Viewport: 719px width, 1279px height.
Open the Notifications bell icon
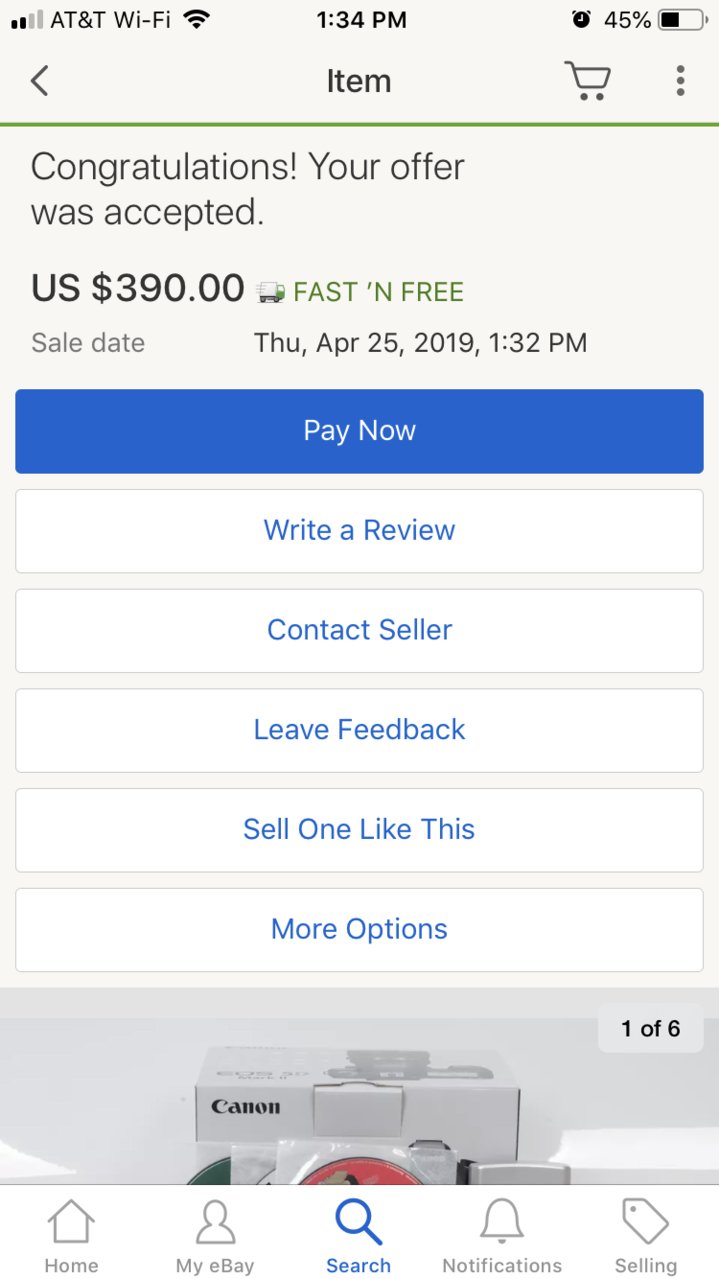pos(502,1223)
